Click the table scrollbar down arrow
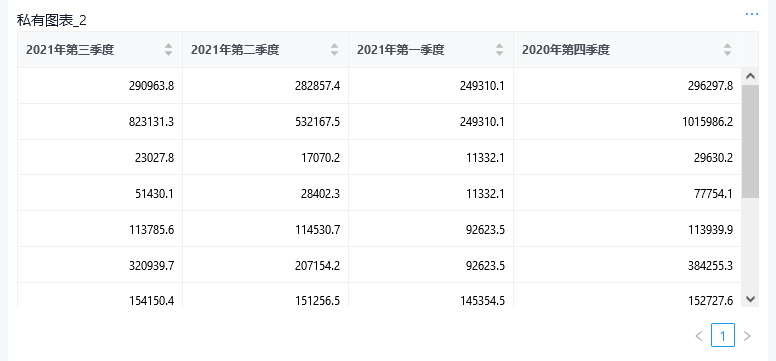Viewport: 776px width, 361px height. 750,299
